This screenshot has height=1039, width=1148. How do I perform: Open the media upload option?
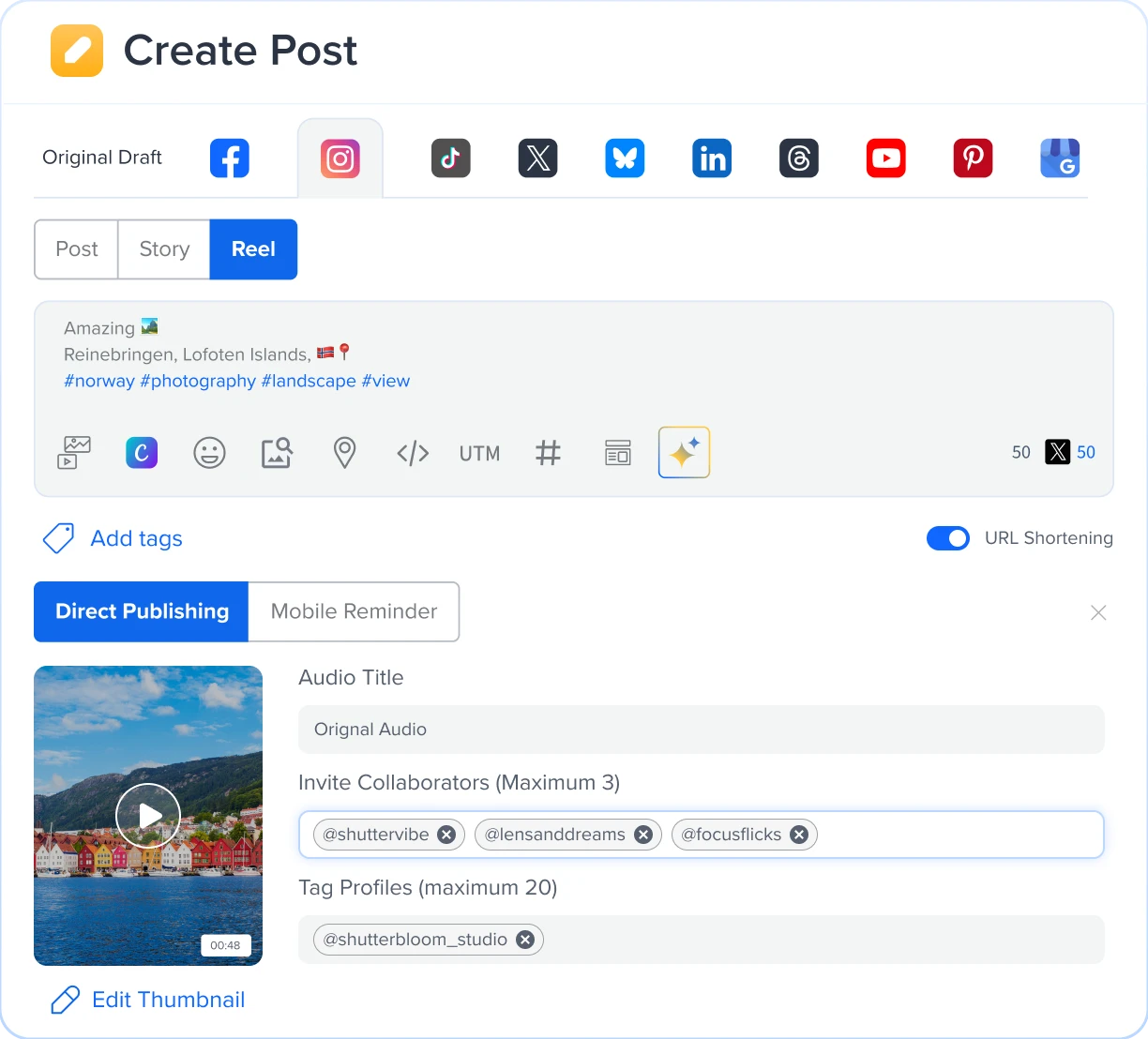click(73, 453)
